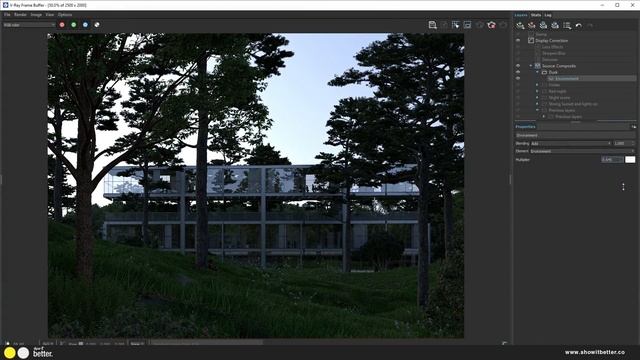This screenshot has width=640, height=360.
Task: Select the Environment layer row
Action: tap(591, 78)
